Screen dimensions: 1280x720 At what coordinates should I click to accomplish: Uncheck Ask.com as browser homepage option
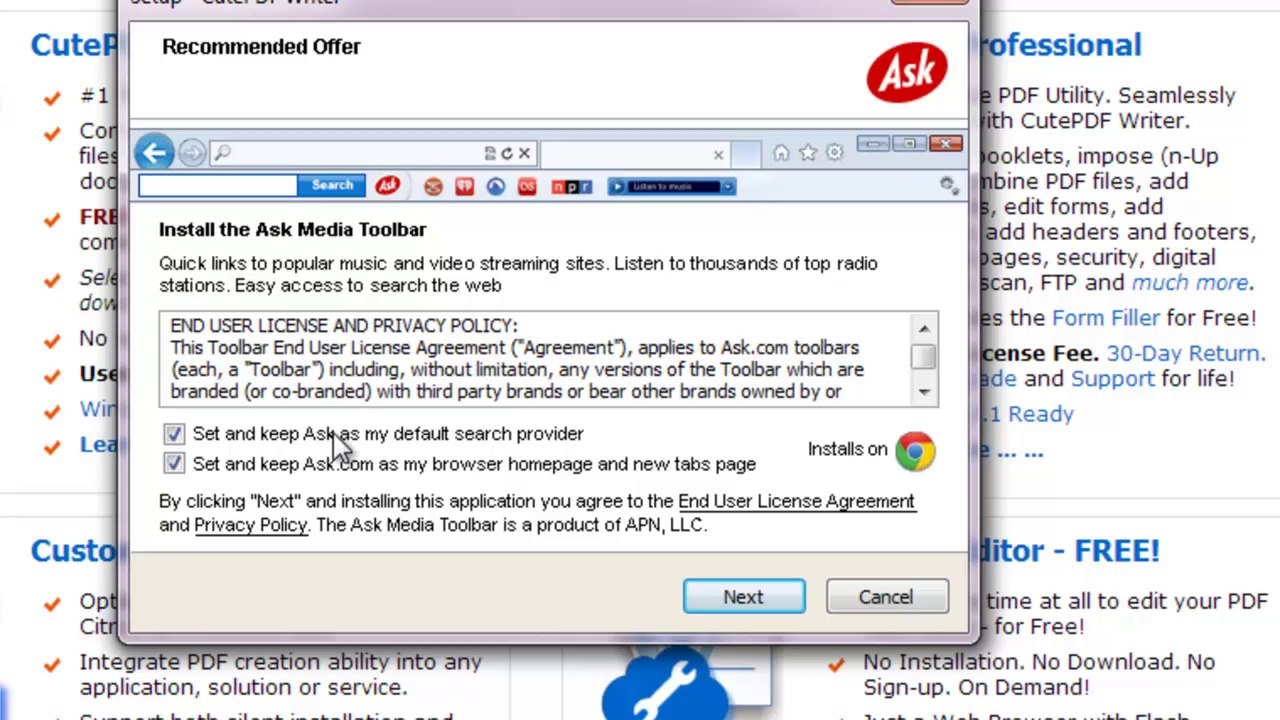[x=175, y=464]
